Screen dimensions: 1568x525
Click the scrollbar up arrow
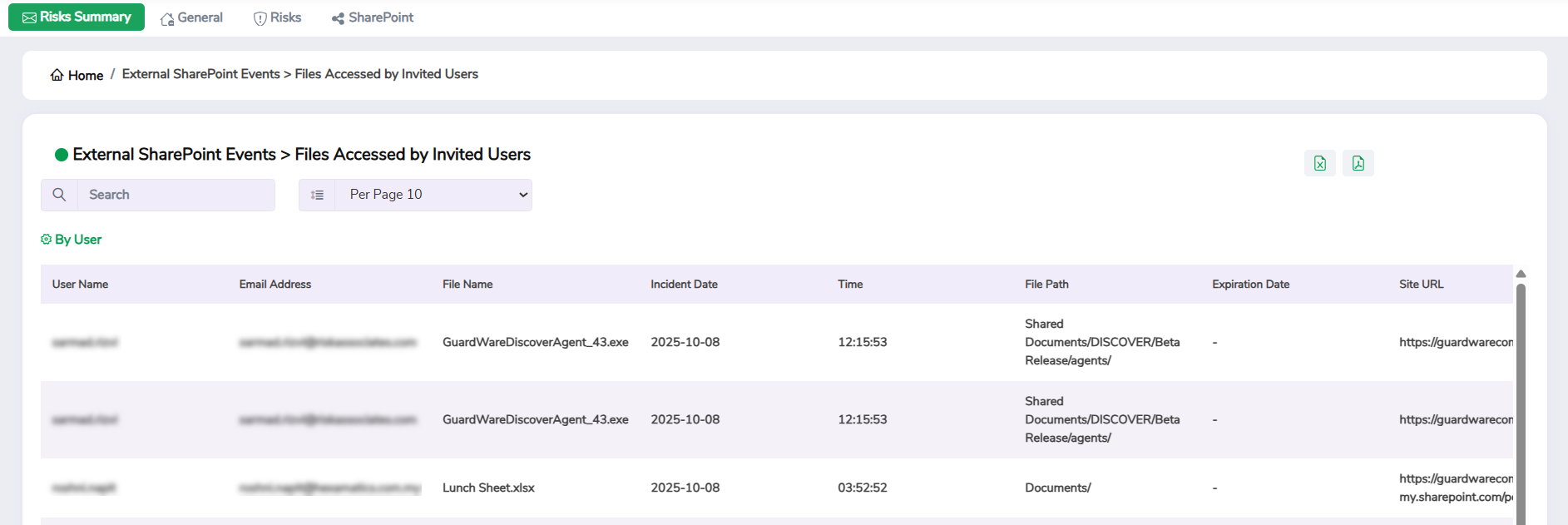1521,274
